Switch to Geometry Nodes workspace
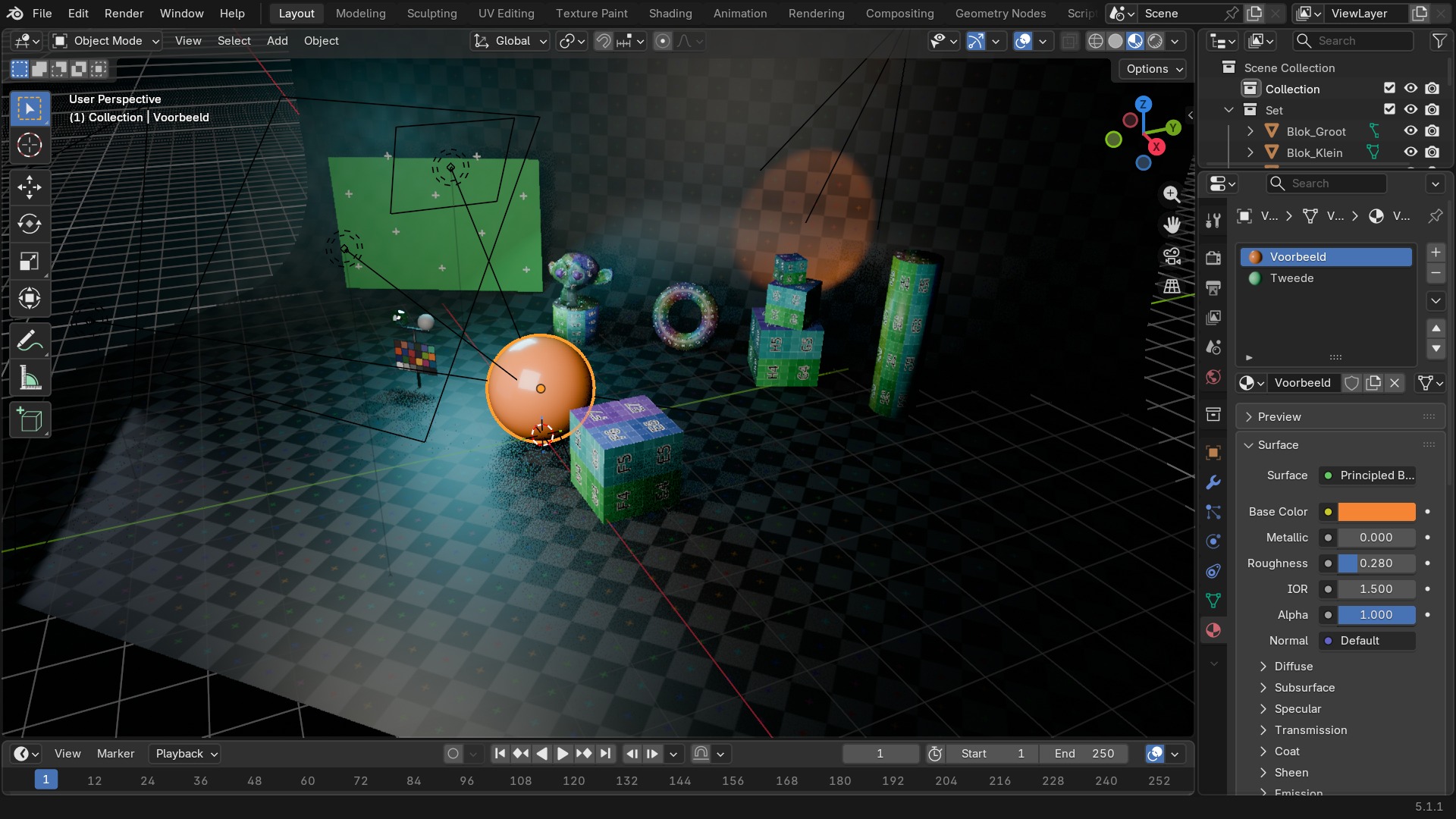 point(999,14)
